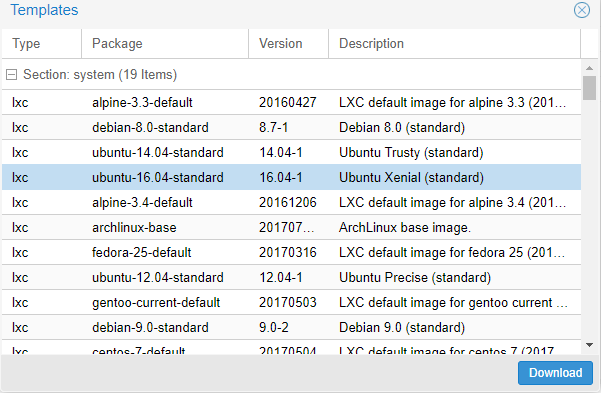Collapse the system section group
The image size is (601, 393).
point(11,74)
